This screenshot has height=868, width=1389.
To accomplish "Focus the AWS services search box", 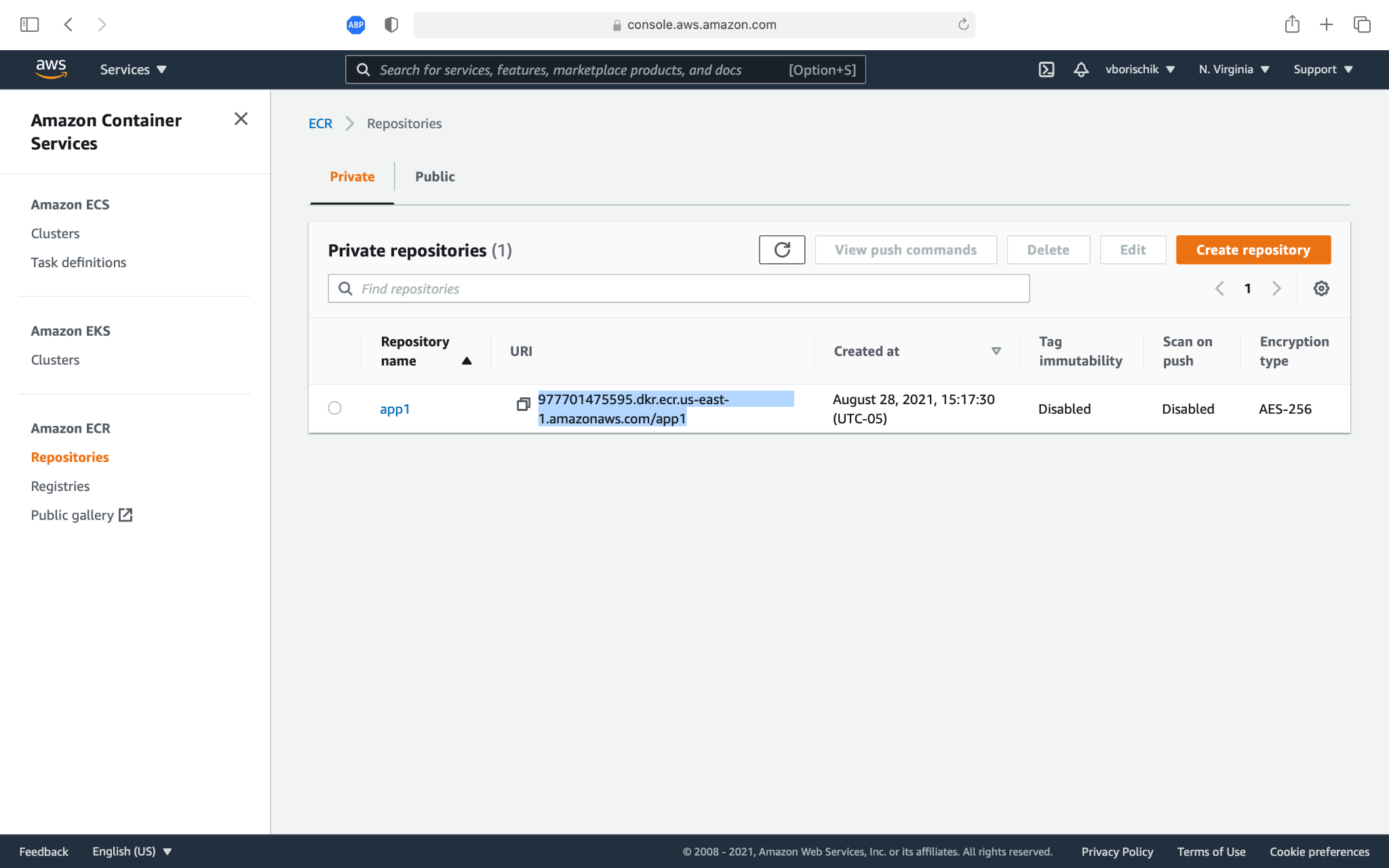I will (605, 69).
